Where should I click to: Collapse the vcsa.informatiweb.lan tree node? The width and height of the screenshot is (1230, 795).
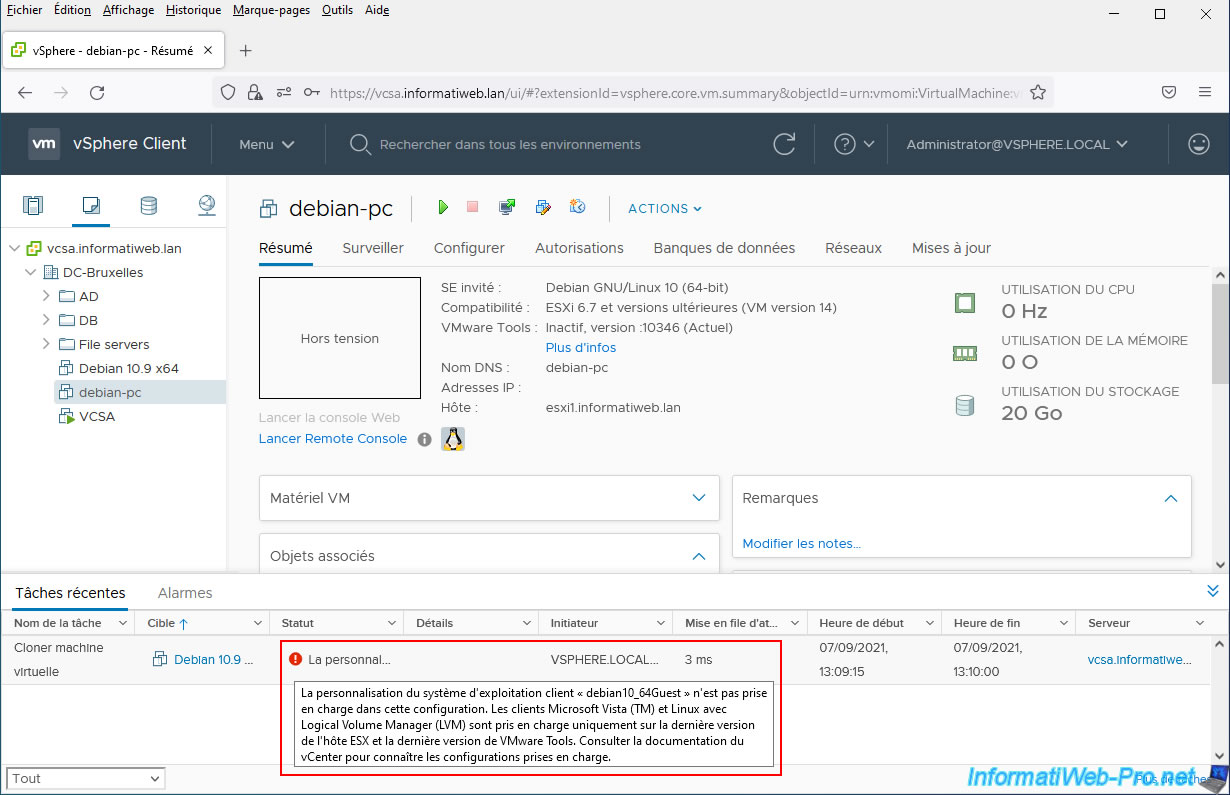click(x=14, y=248)
